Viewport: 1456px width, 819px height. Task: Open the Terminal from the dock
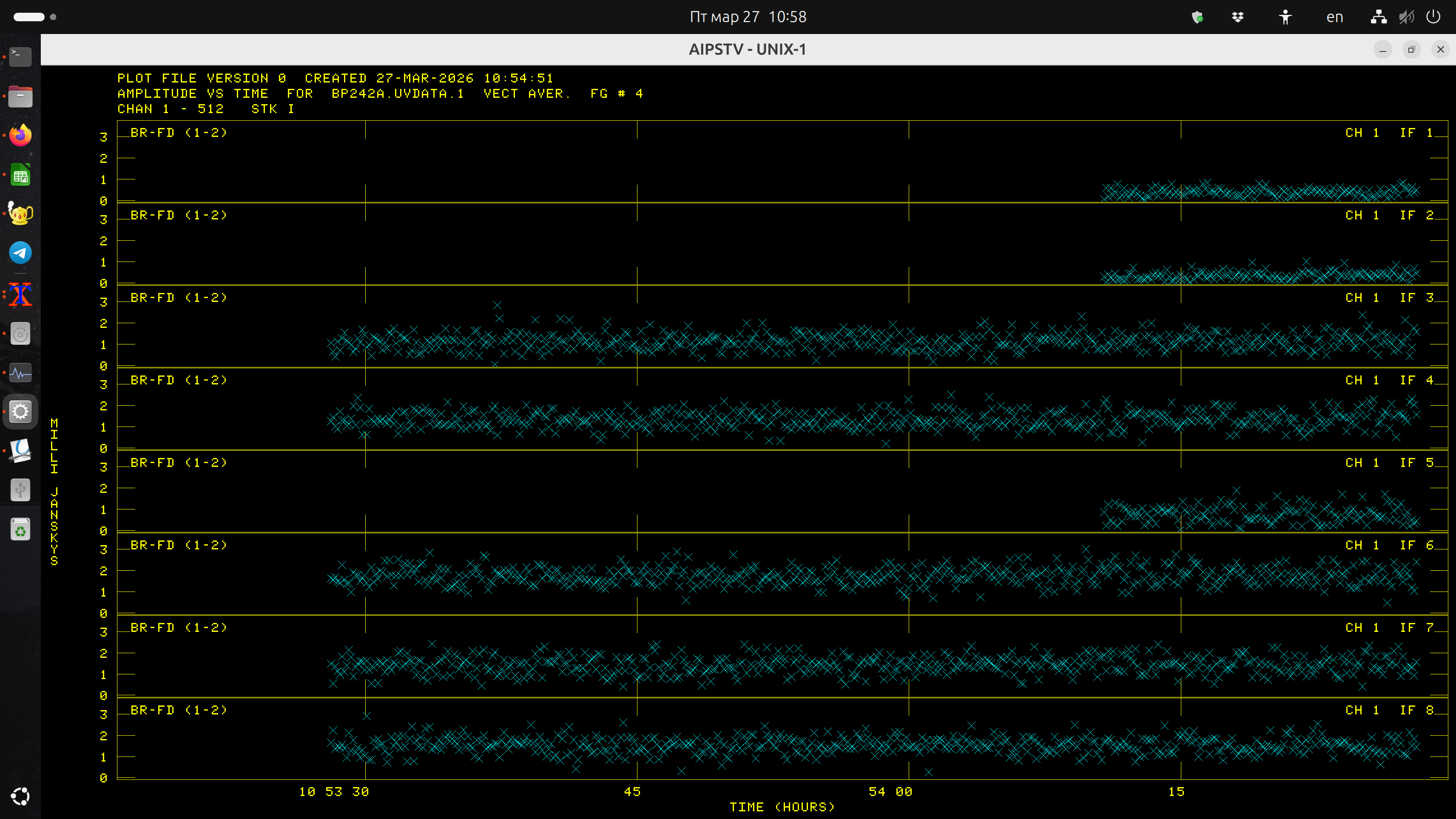coord(20,57)
